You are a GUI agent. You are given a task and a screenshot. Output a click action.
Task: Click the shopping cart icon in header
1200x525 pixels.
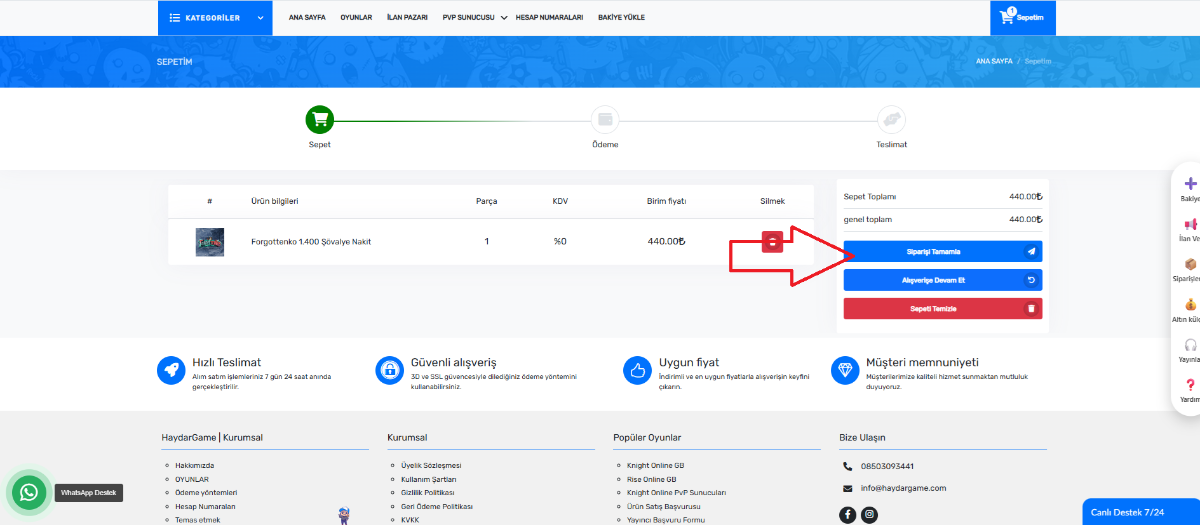pos(1009,17)
